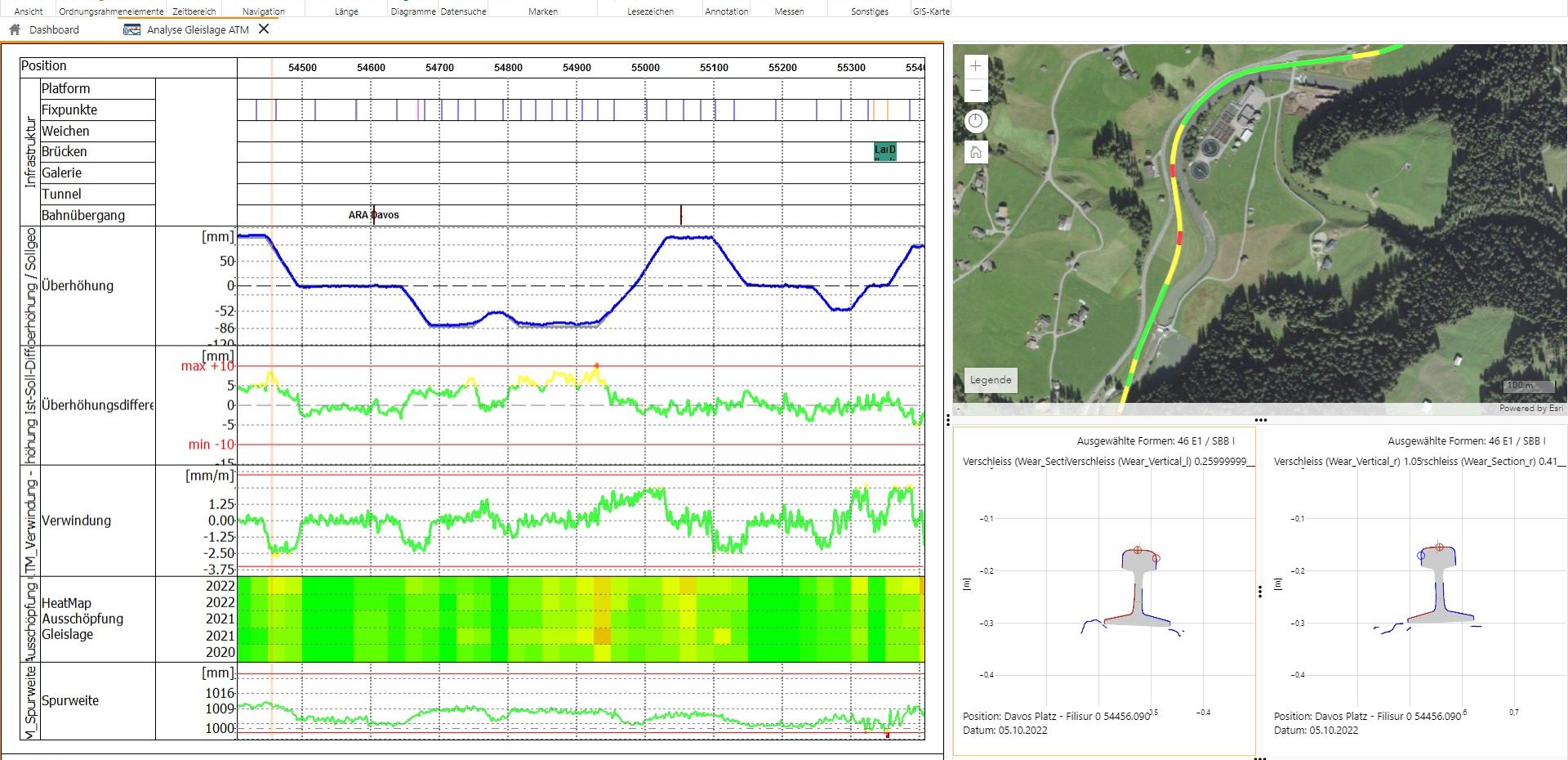Click the splitter handle below the map
Image resolution: width=1568 pixels, height=760 pixels.
[1261, 420]
